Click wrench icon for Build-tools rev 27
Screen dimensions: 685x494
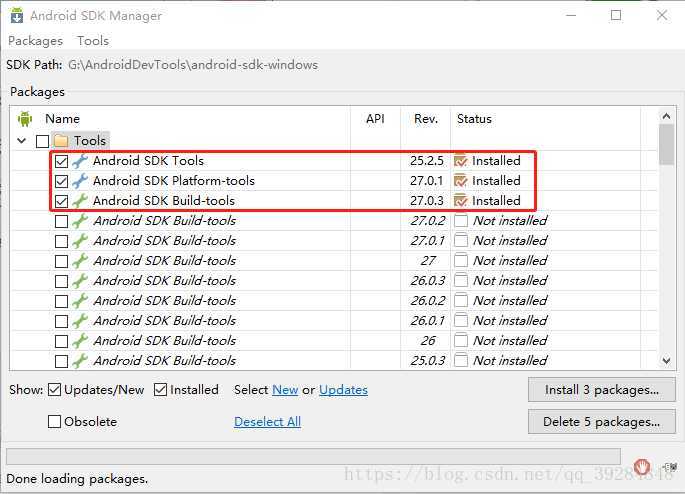tap(80, 261)
